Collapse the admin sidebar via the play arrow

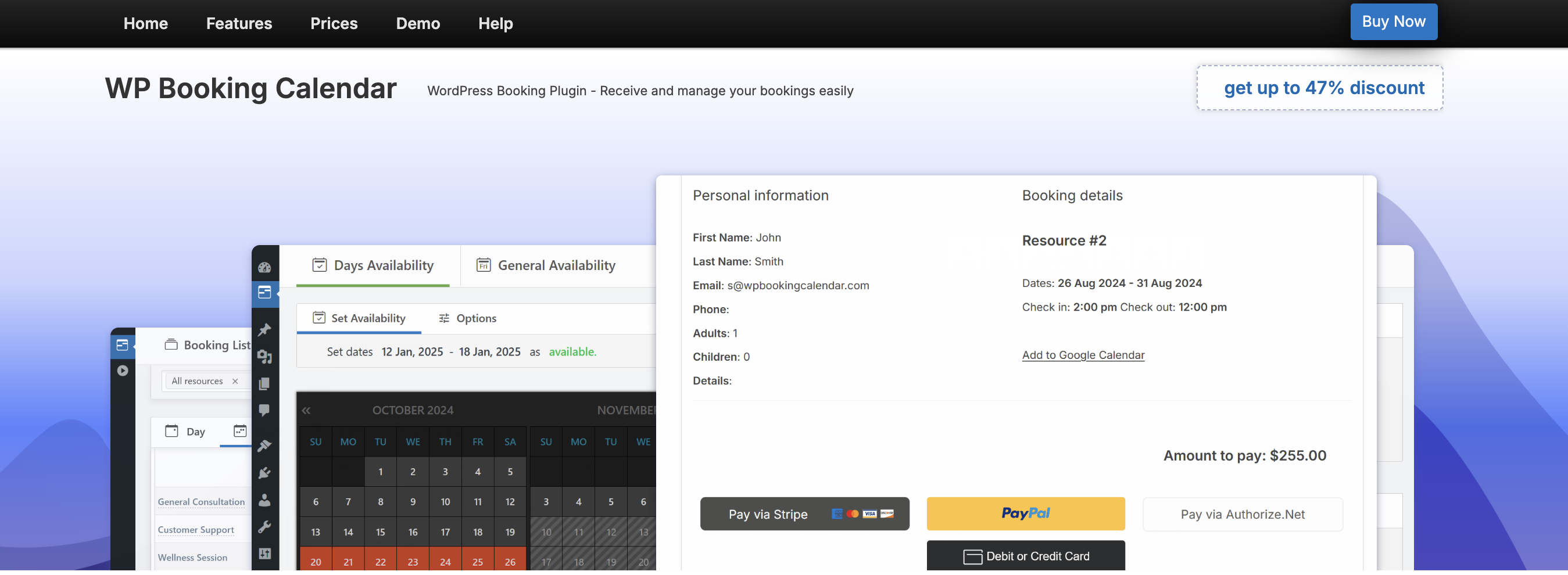pos(124,369)
